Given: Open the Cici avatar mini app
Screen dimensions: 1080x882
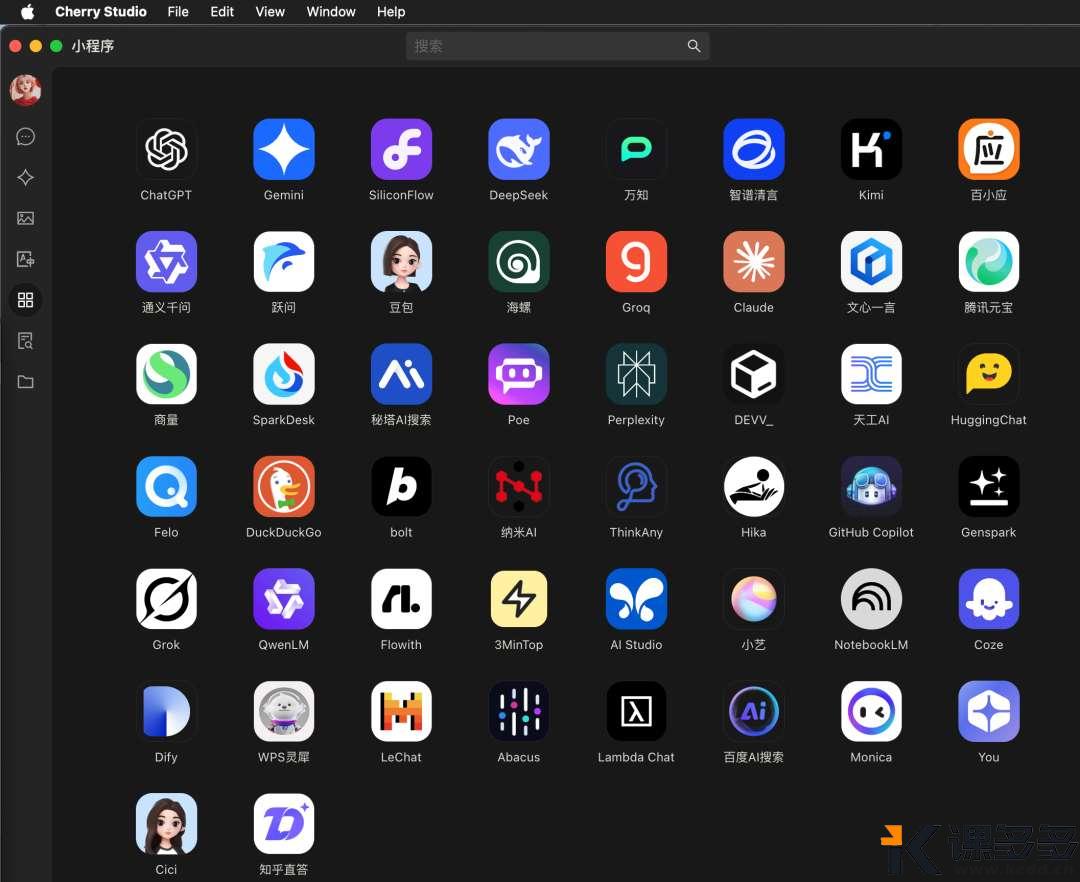Looking at the screenshot, I should click(166, 823).
